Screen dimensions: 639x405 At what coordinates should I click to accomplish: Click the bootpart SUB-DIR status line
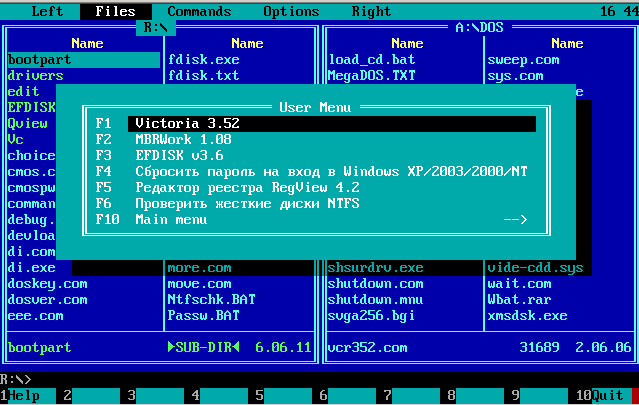[x=159, y=348]
